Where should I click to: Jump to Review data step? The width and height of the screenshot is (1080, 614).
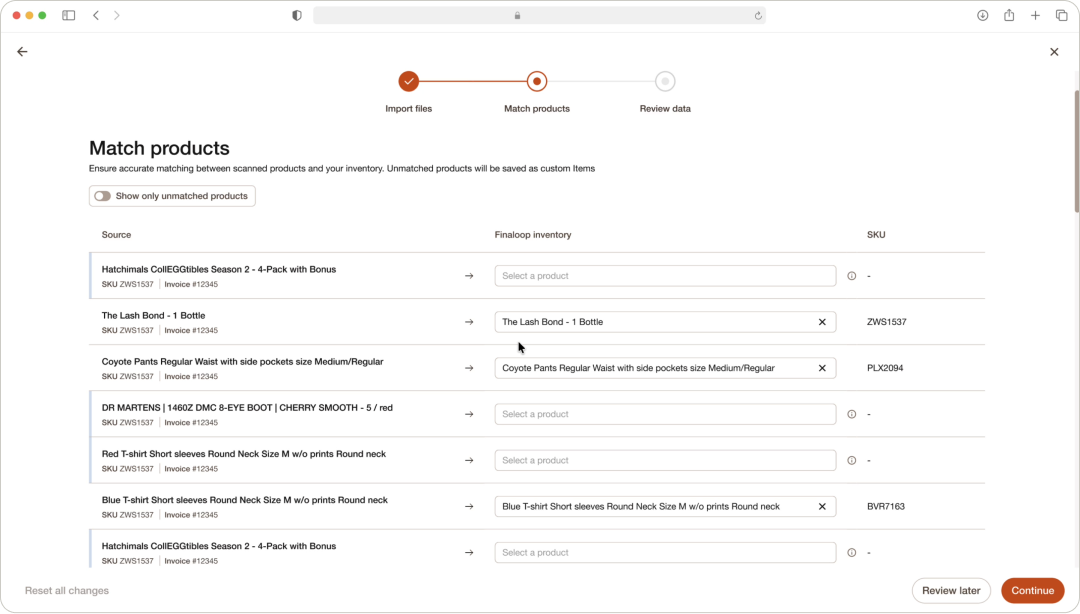(665, 81)
